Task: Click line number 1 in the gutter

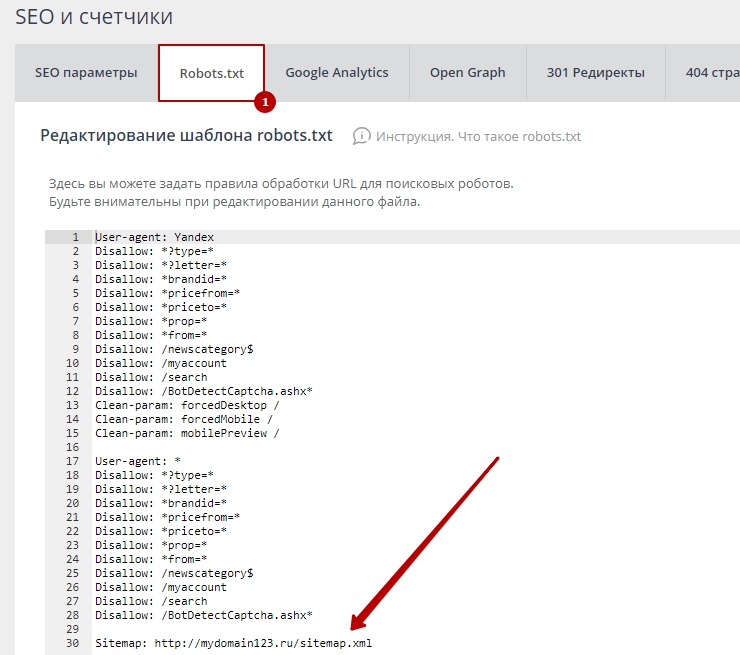Action: [76, 237]
